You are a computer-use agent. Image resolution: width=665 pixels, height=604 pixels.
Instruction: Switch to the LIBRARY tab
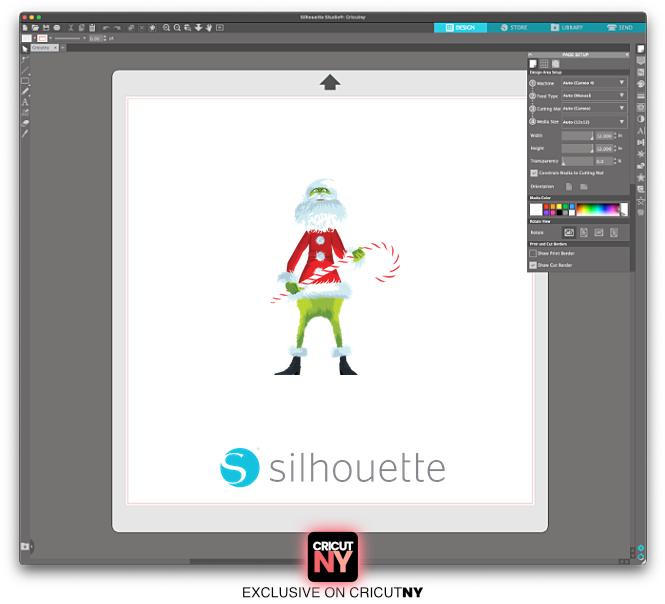pyautogui.click(x=567, y=28)
